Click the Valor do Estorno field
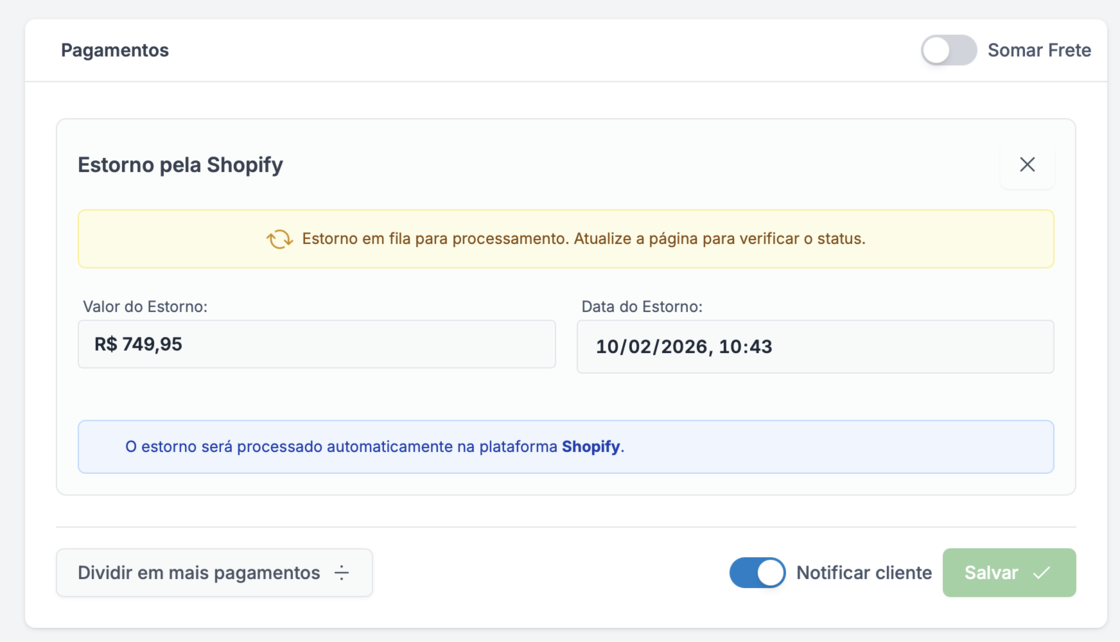 [x=316, y=345]
